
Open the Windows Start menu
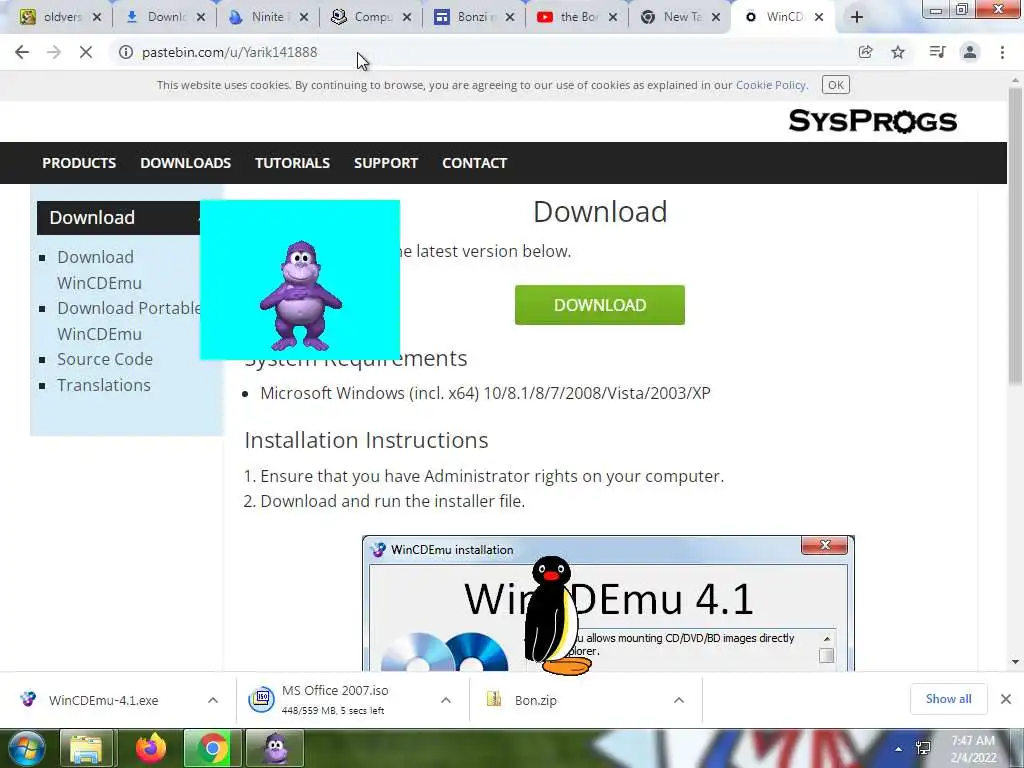click(26, 748)
